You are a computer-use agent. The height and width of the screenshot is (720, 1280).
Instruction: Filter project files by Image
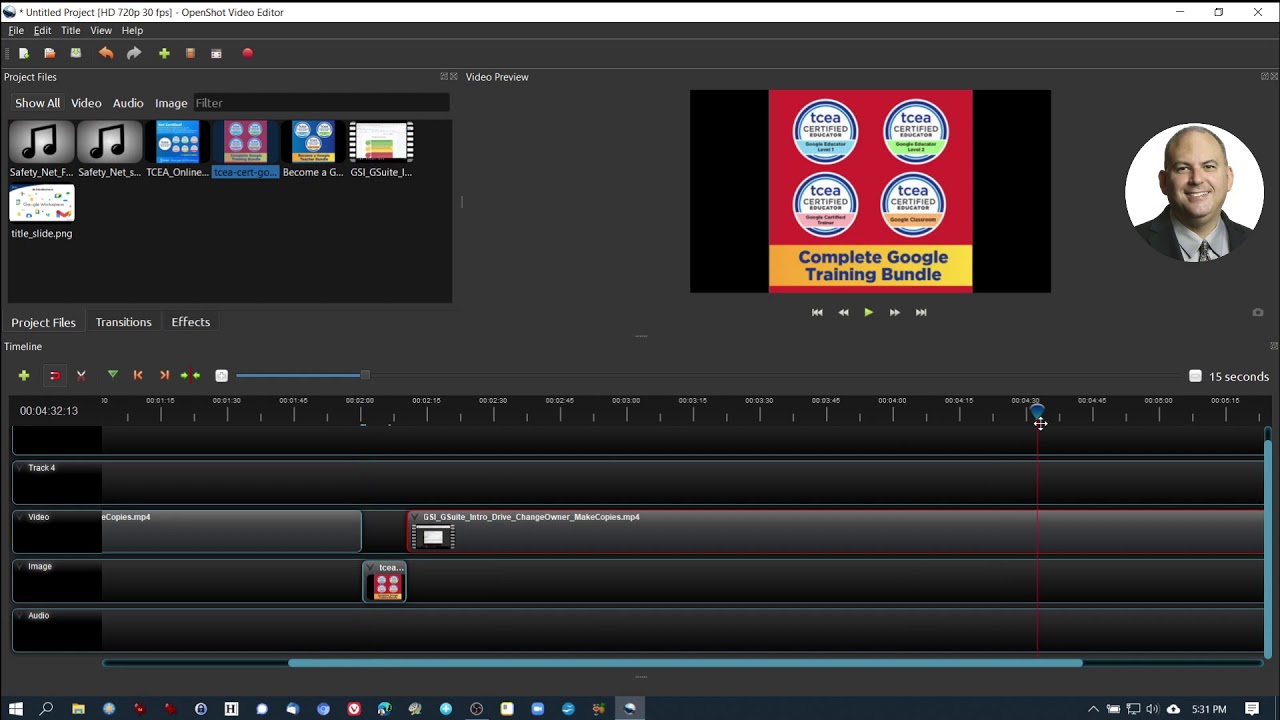[x=171, y=103]
